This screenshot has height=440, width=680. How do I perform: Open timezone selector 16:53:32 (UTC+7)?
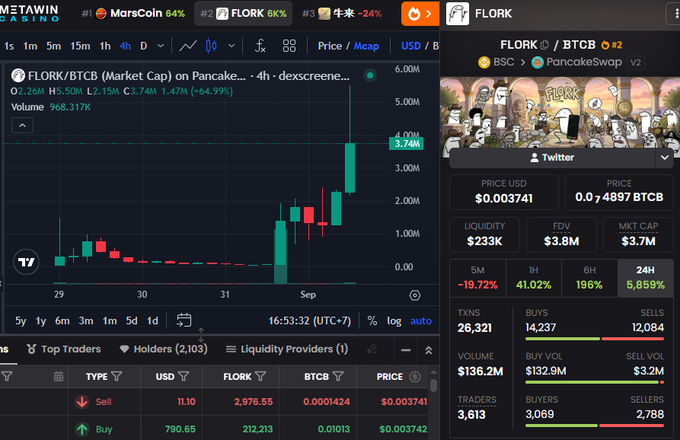pyautogui.click(x=310, y=321)
